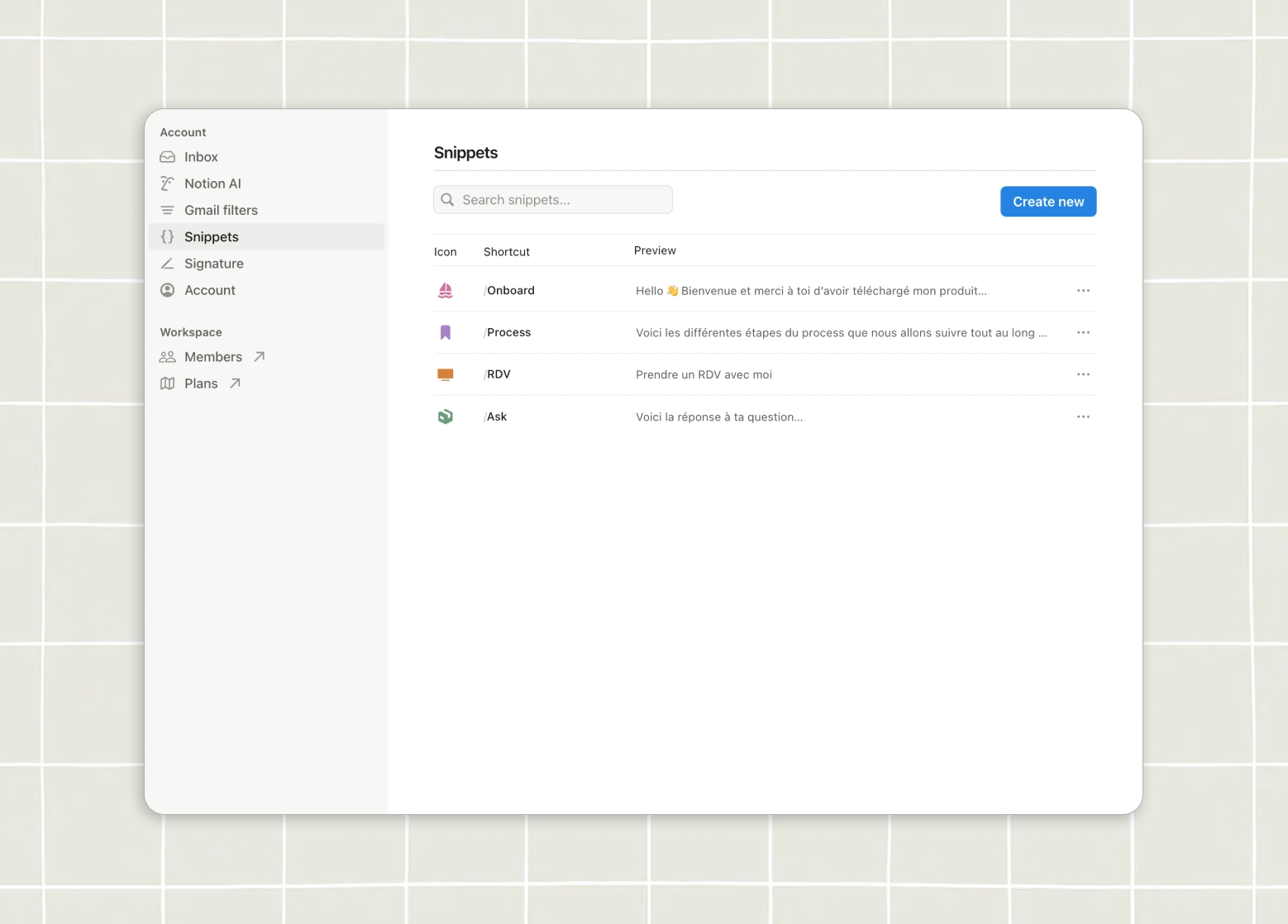
Task: Select the Signature pen icon
Action: (167, 263)
